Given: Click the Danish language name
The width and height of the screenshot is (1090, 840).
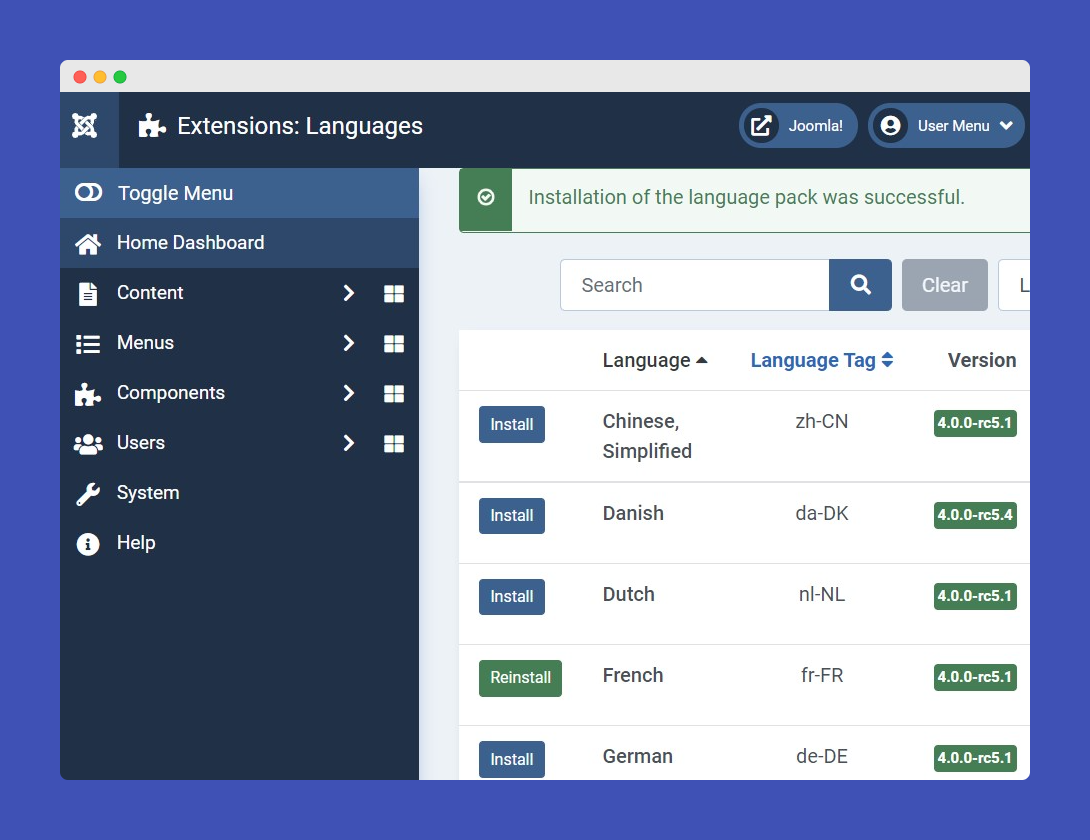Looking at the screenshot, I should pyautogui.click(x=633, y=513).
